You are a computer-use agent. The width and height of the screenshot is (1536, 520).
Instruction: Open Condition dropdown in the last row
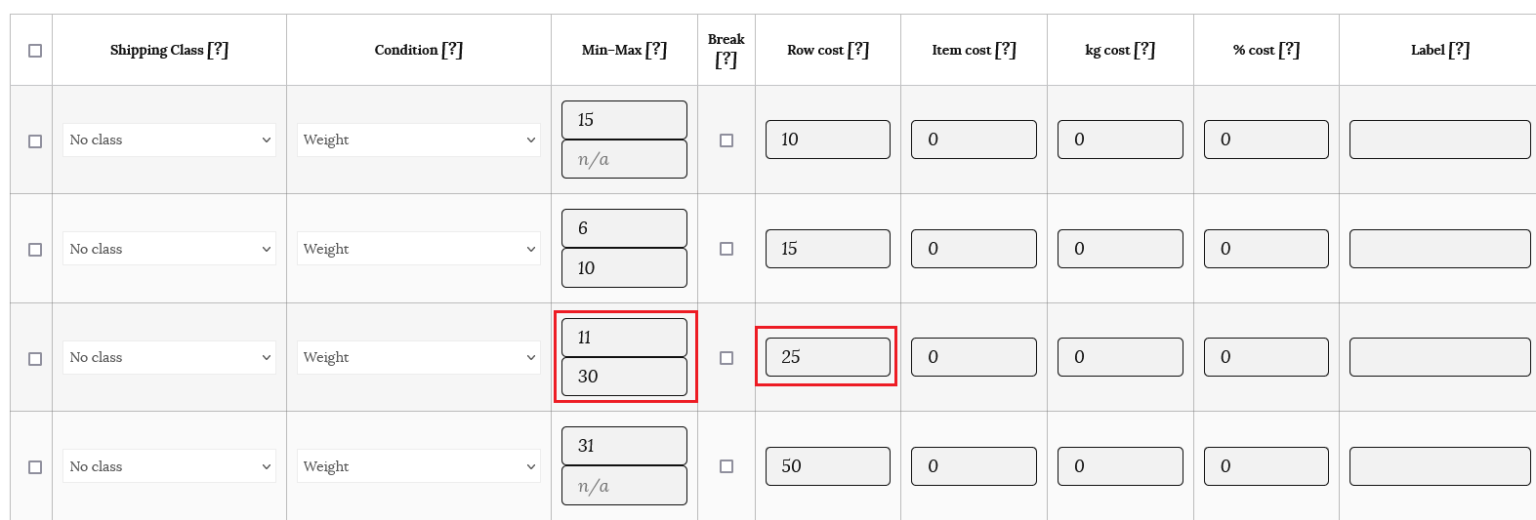pyautogui.click(x=419, y=467)
